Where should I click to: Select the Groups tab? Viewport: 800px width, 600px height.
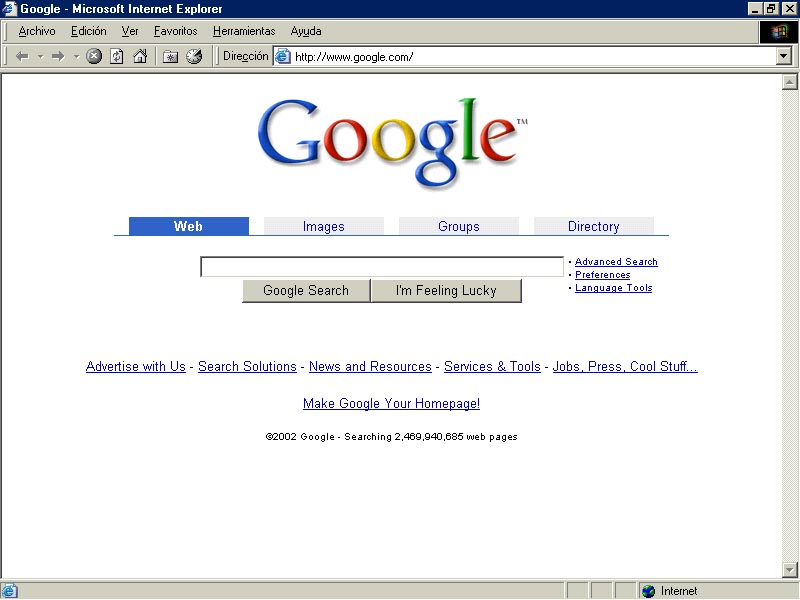tap(458, 227)
